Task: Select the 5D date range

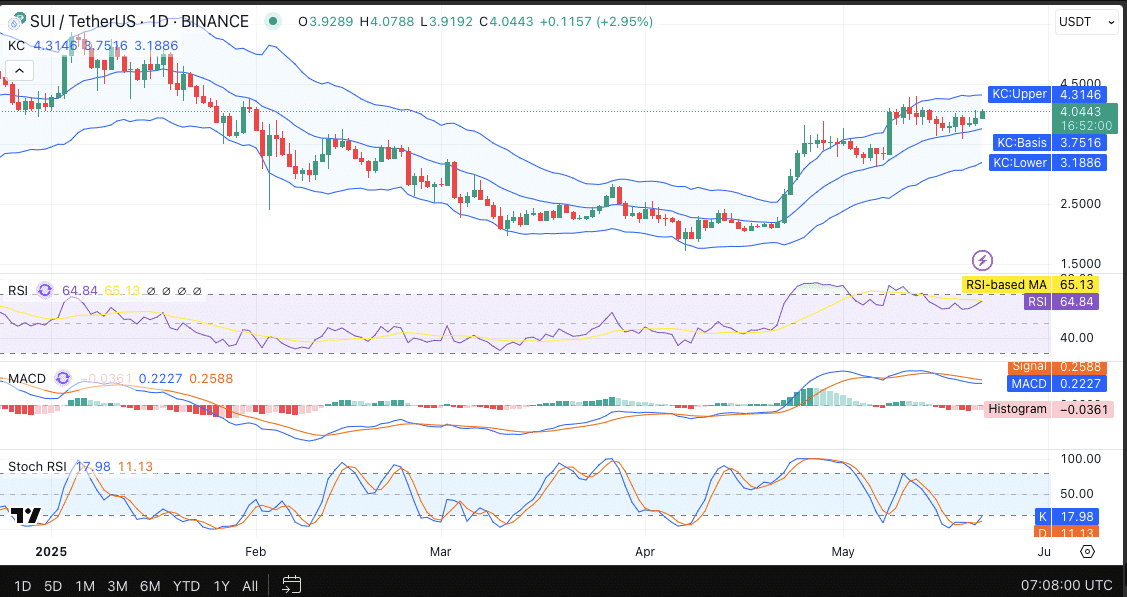Action: click(x=53, y=586)
